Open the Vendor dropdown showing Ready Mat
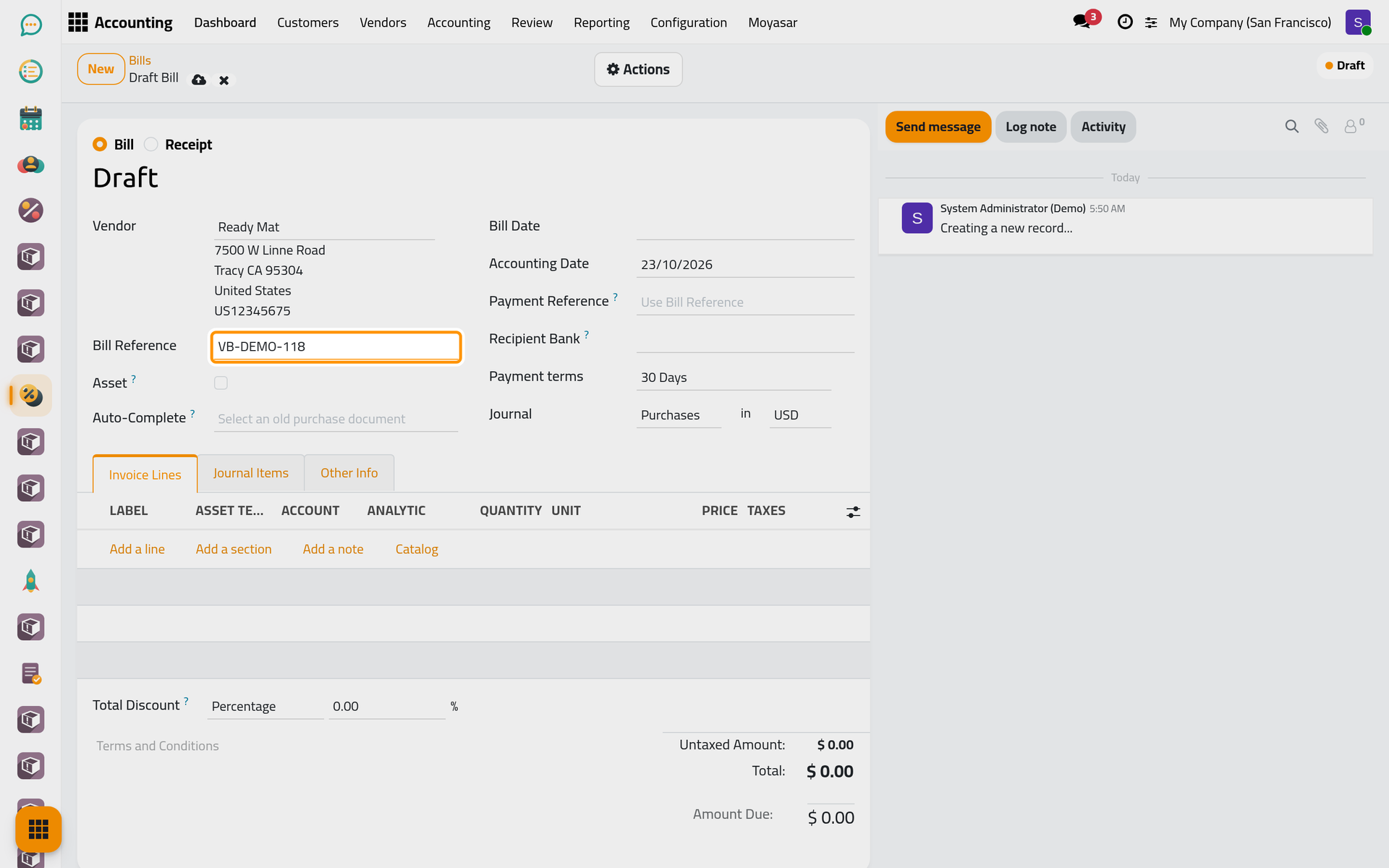1389x868 pixels. point(324,227)
